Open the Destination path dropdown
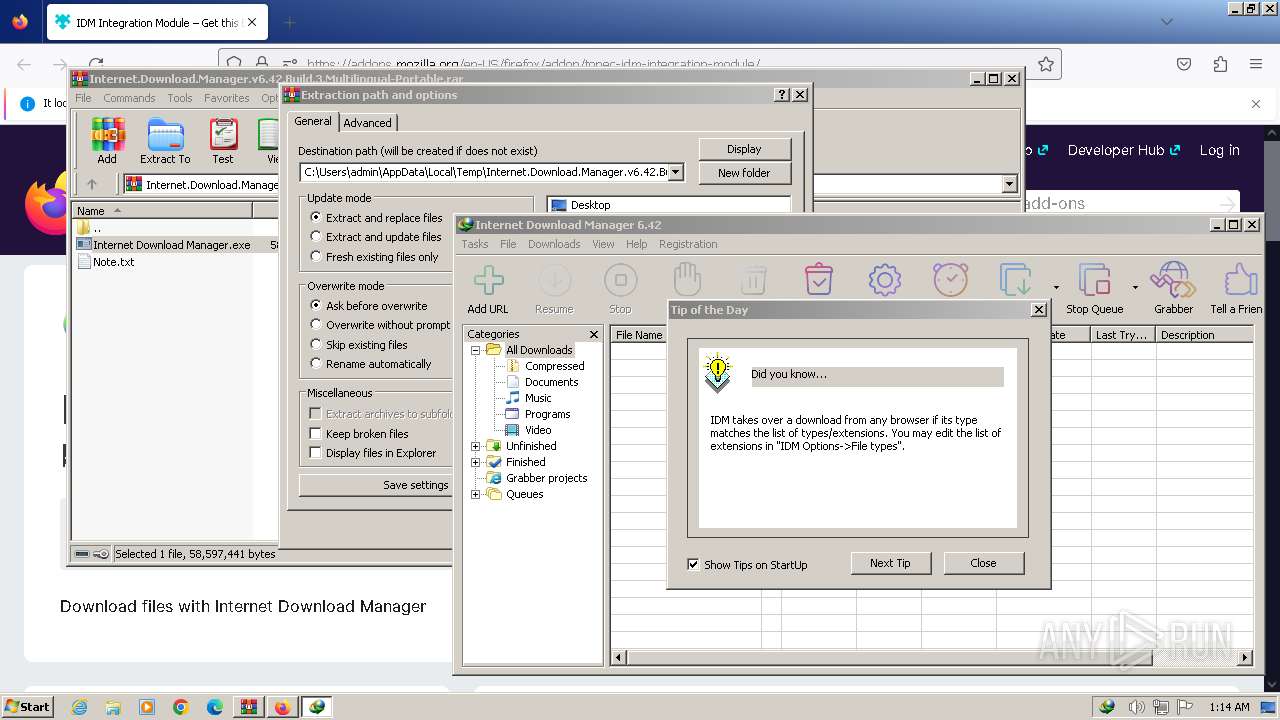 click(x=676, y=172)
